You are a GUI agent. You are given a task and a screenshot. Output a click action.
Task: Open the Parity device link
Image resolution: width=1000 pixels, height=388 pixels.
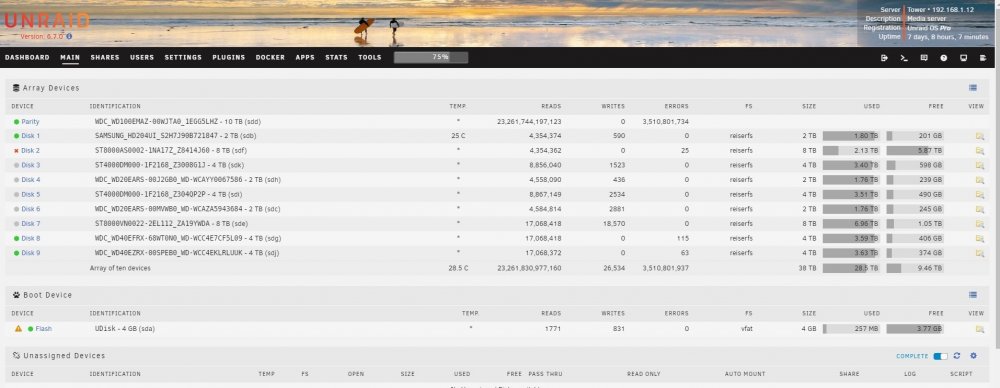(30, 121)
